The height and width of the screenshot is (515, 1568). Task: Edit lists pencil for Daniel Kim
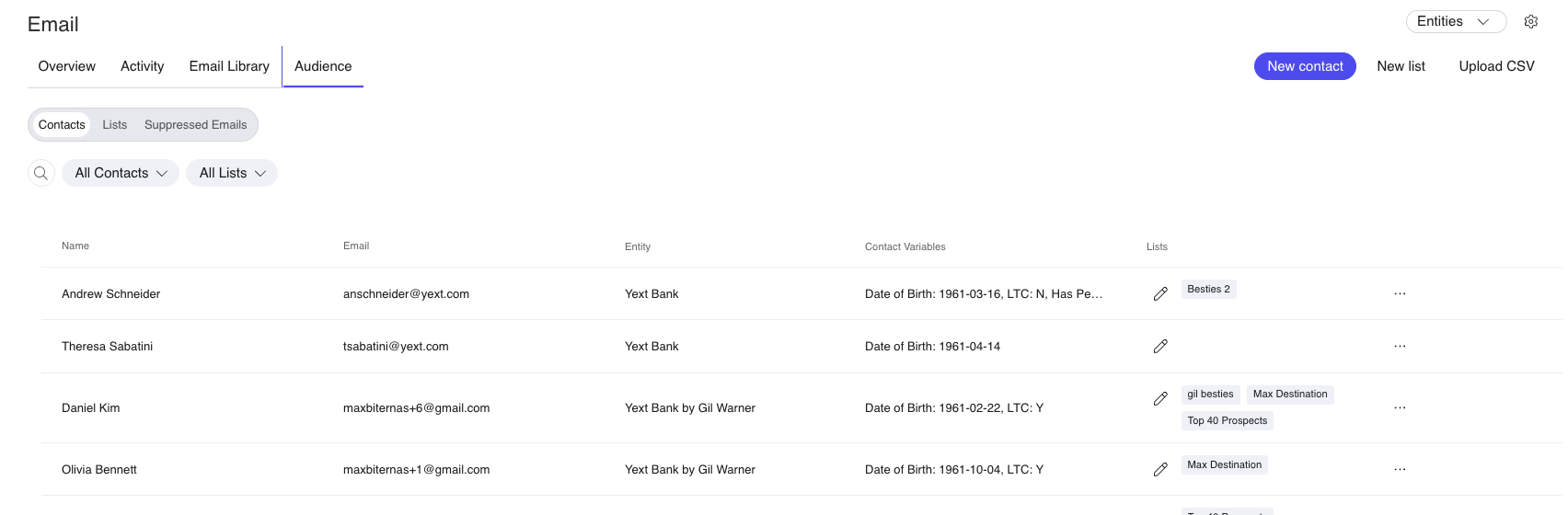pos(1160,398)
